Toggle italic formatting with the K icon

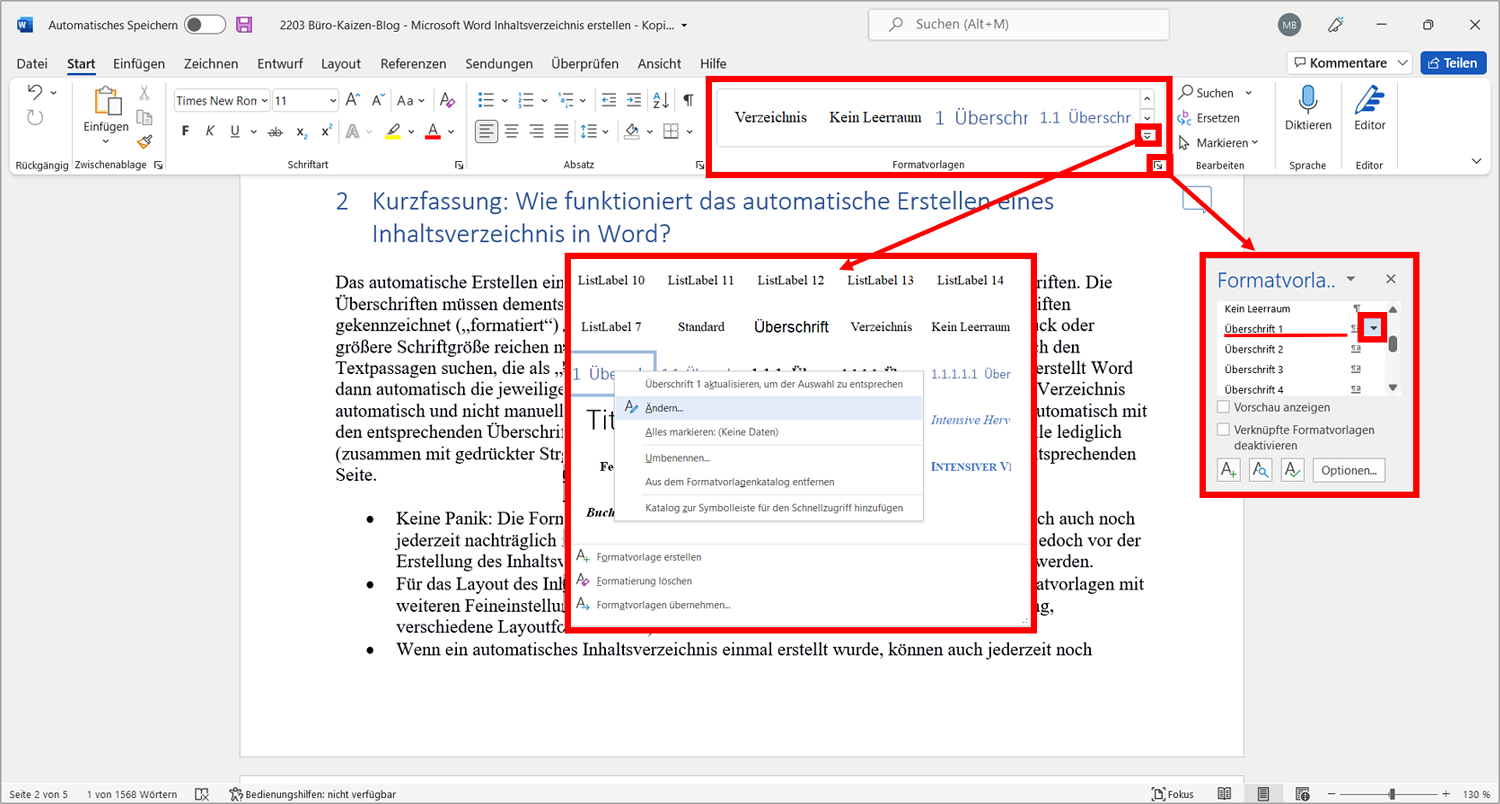210,131
